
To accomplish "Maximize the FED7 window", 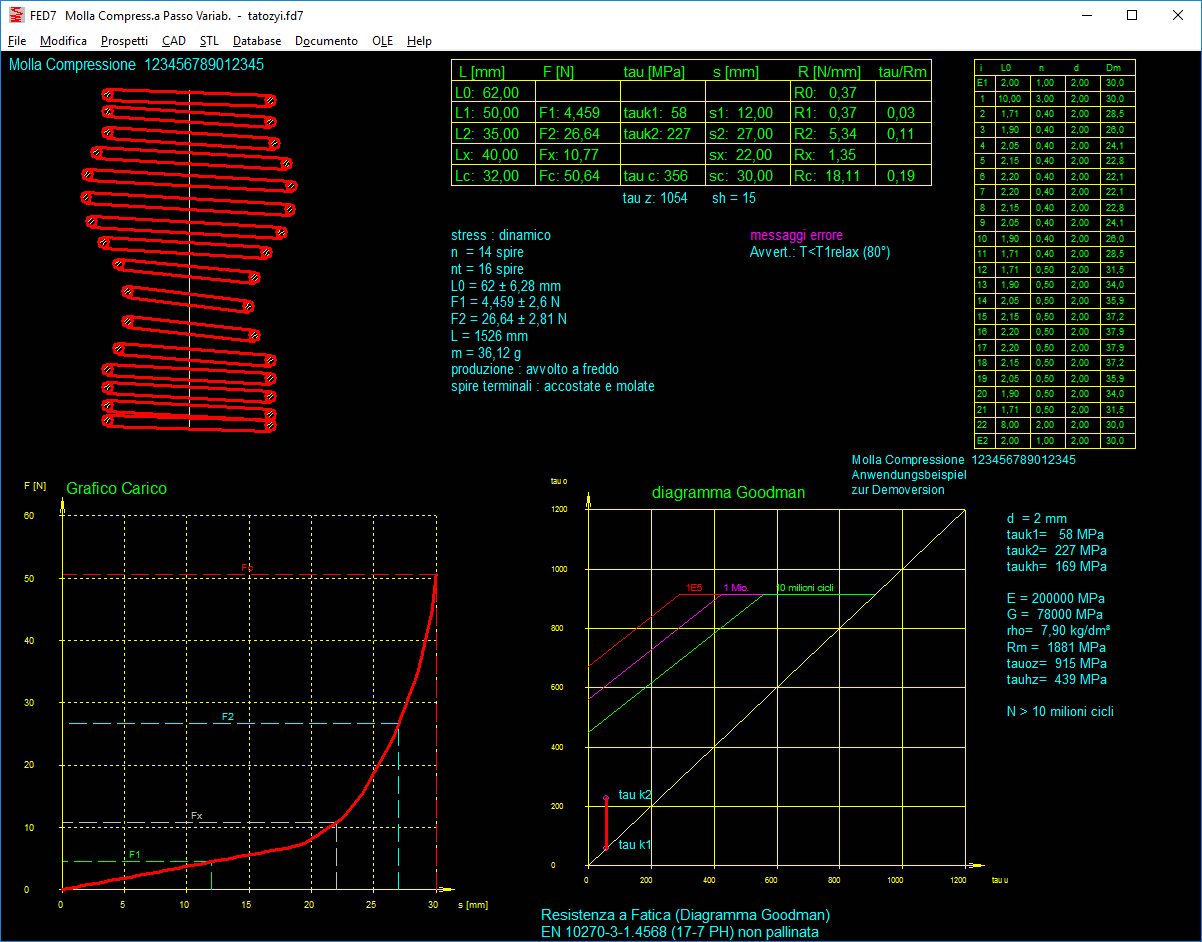I will (1132, 15).
